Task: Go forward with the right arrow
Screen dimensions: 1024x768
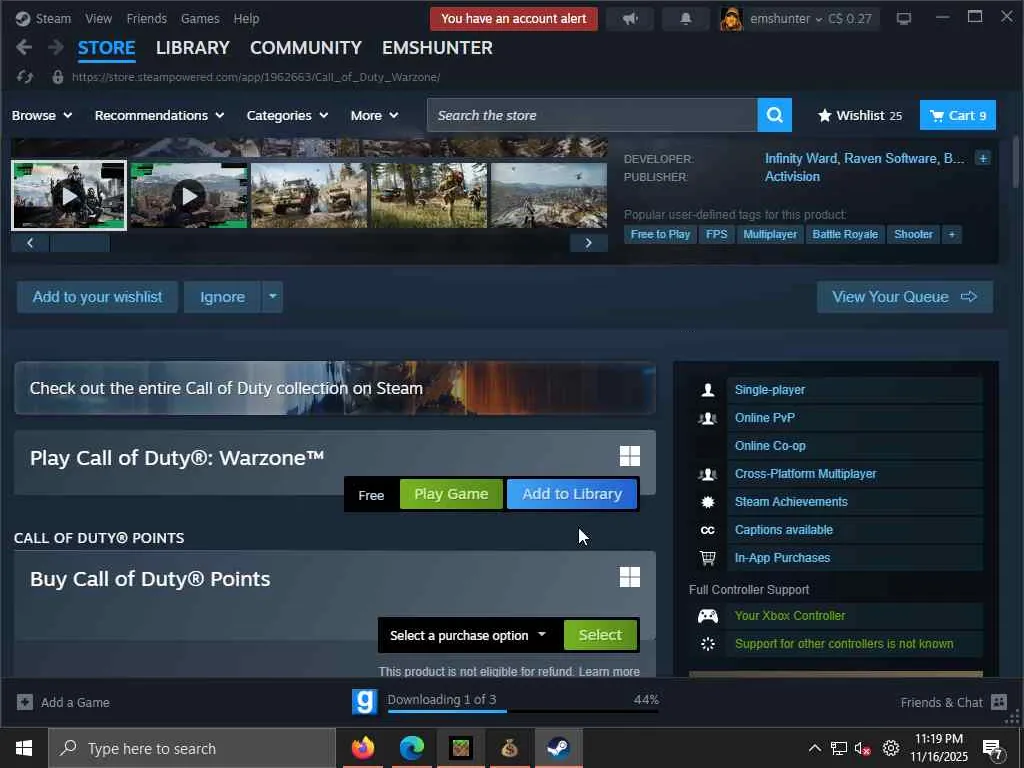Action: 56,48
